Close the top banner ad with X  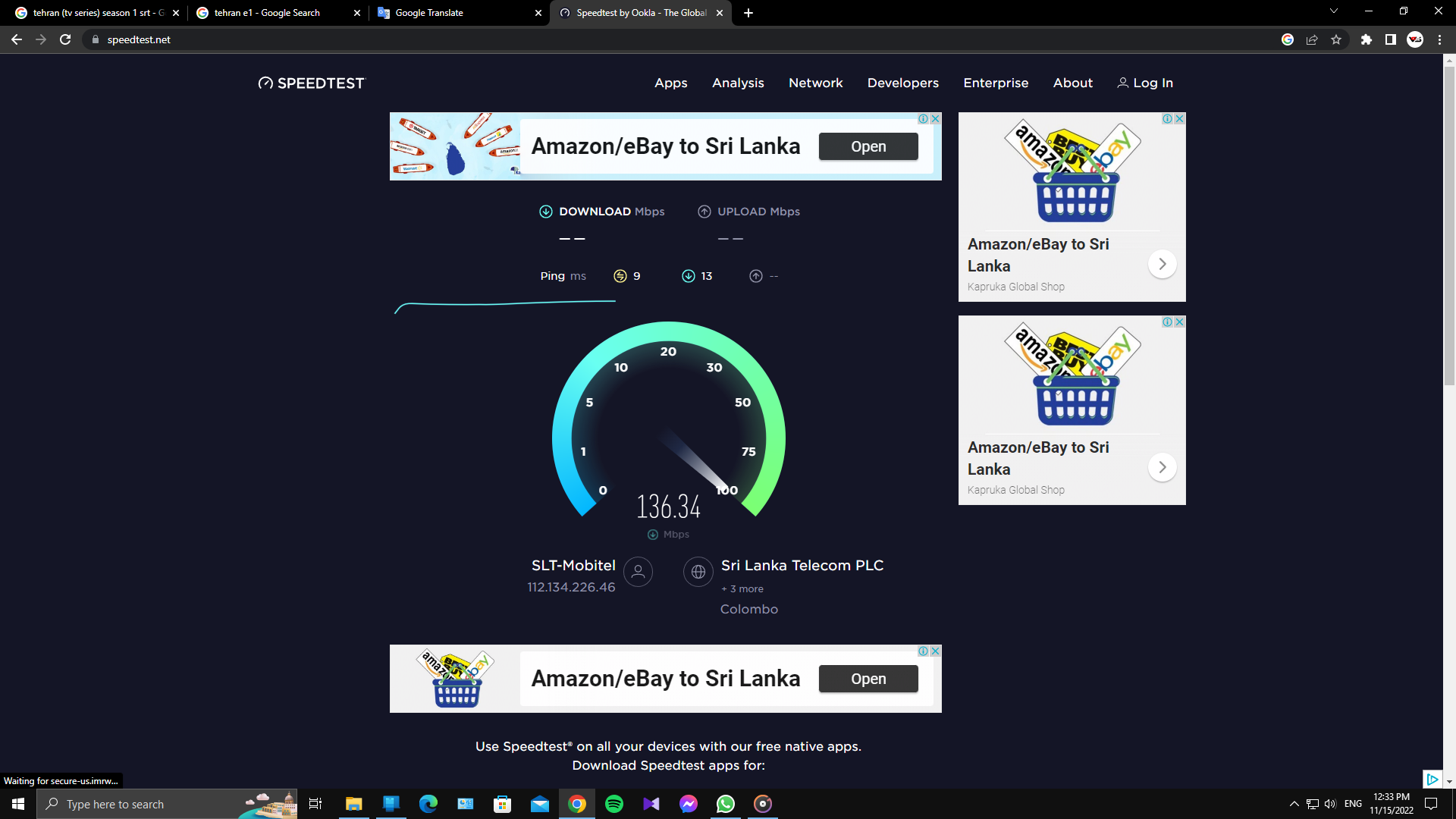click(x=936, y=119)
